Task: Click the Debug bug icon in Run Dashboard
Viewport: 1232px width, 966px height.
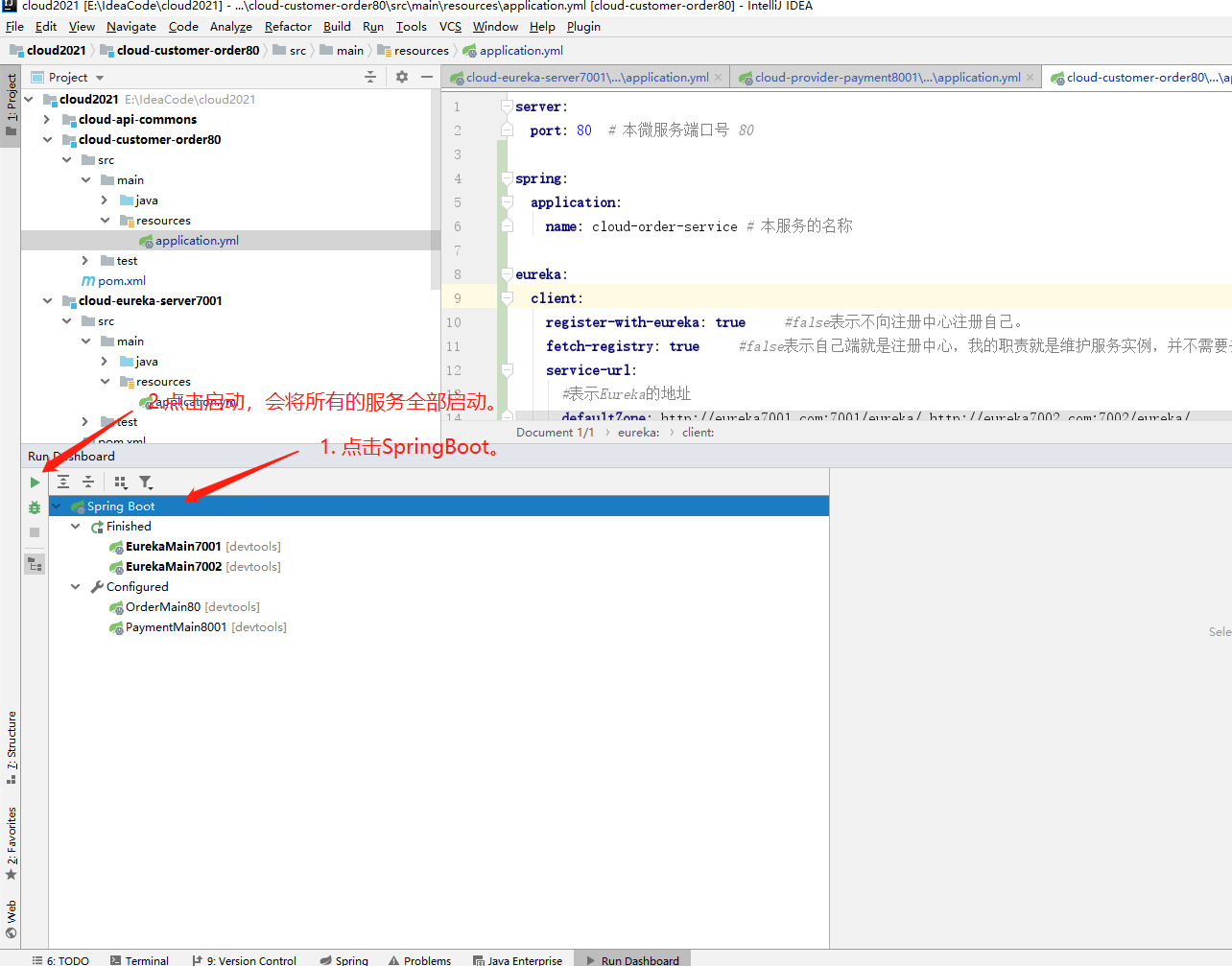Action: [35, 507]
